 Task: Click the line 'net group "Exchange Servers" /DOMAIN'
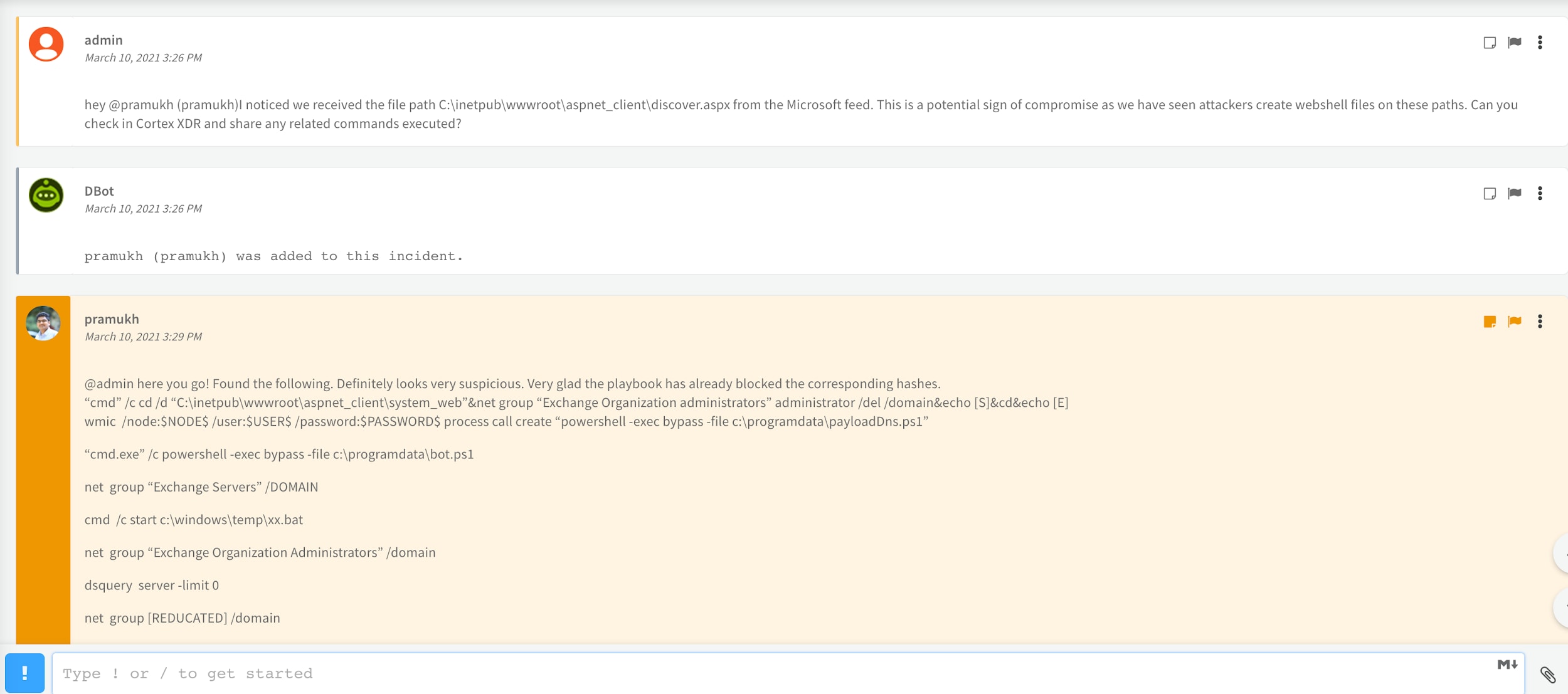(201, 487)
